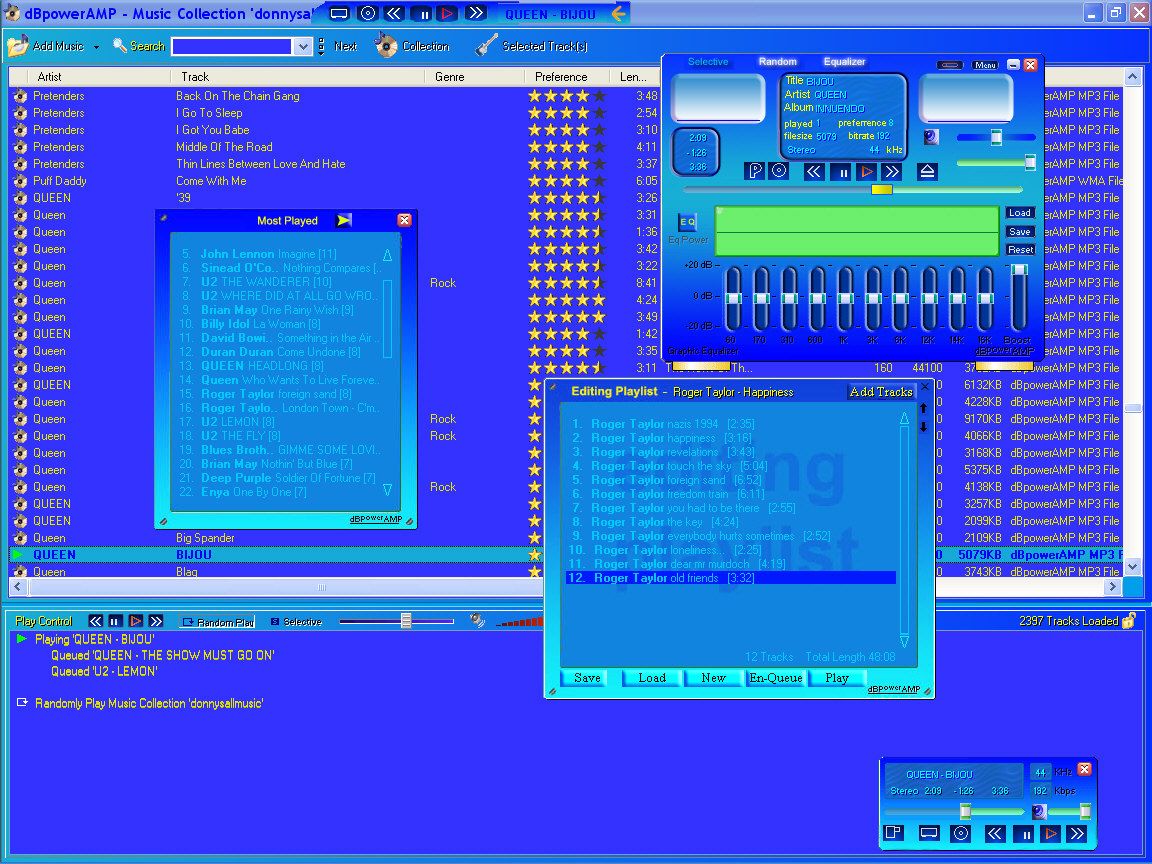Screen dimensions: 1152x864
Task: Open Collection via the disc icon
Action: pos(386,46)
